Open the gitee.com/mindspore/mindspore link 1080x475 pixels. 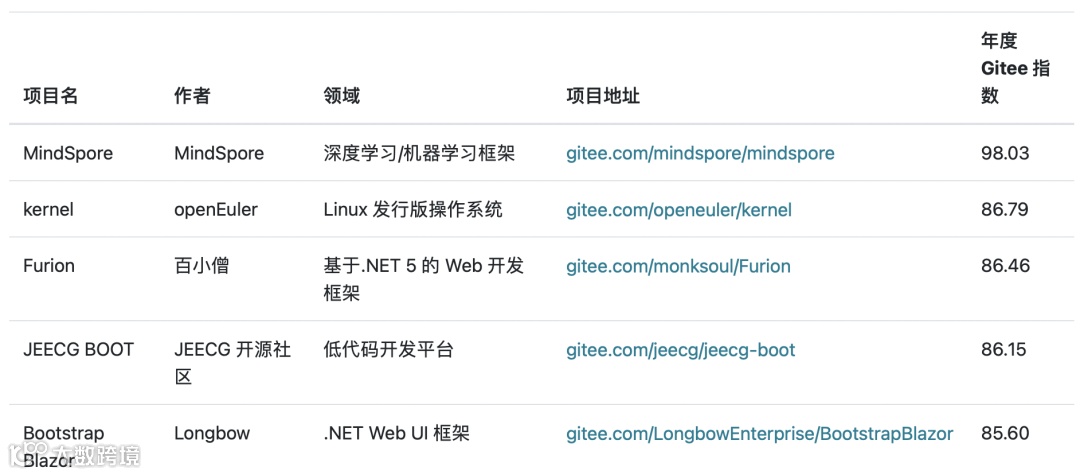click(x=700, y=153)
